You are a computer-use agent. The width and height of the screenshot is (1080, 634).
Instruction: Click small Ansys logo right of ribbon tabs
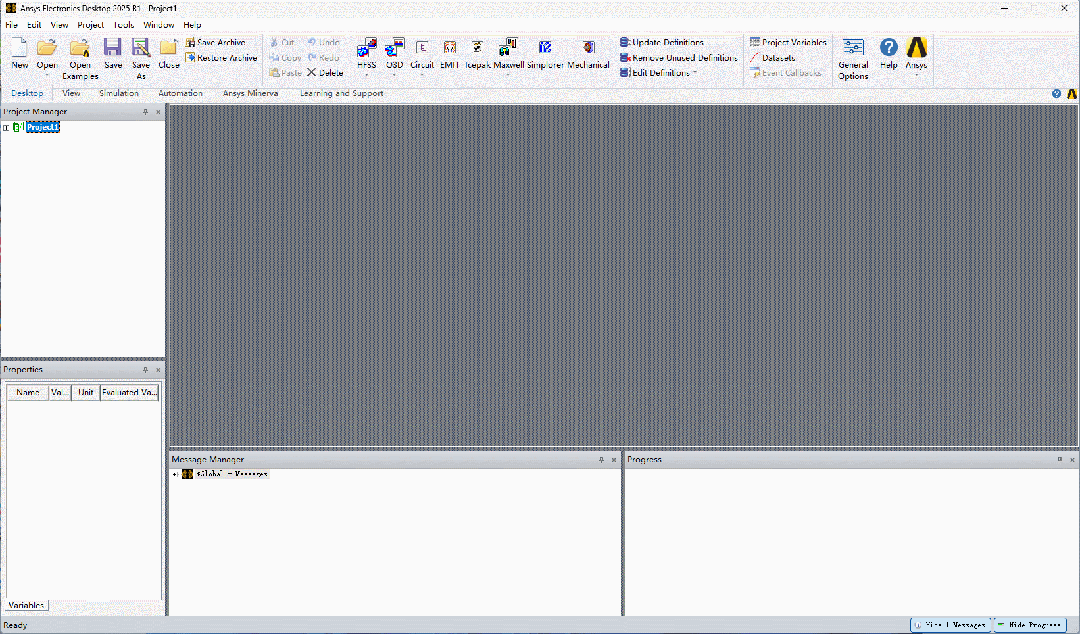1072,94
